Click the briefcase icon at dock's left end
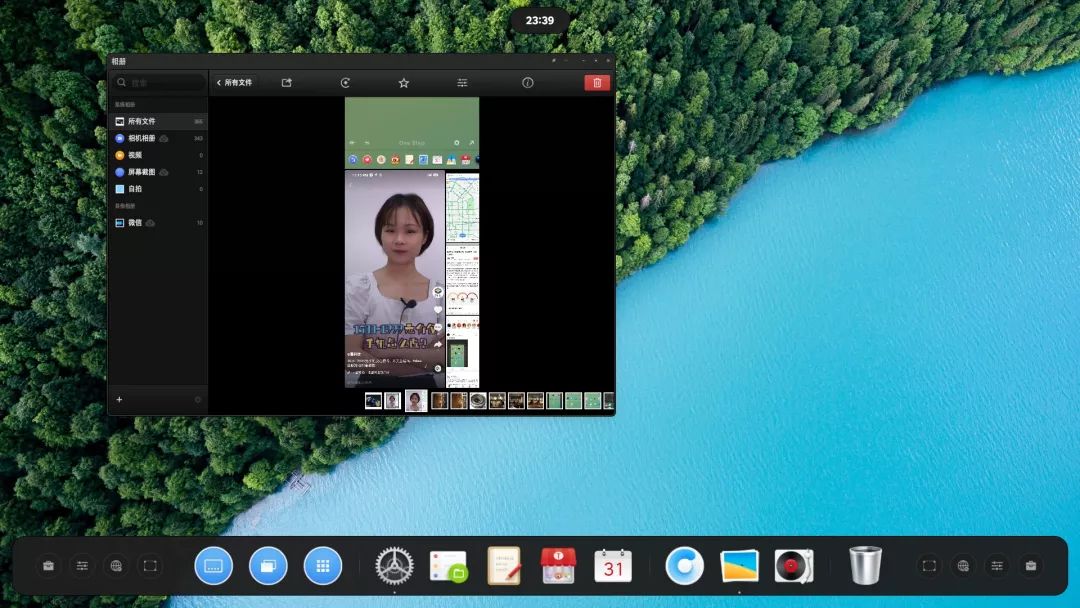Viewport: 1080px width, 608px height. [48, 566]
